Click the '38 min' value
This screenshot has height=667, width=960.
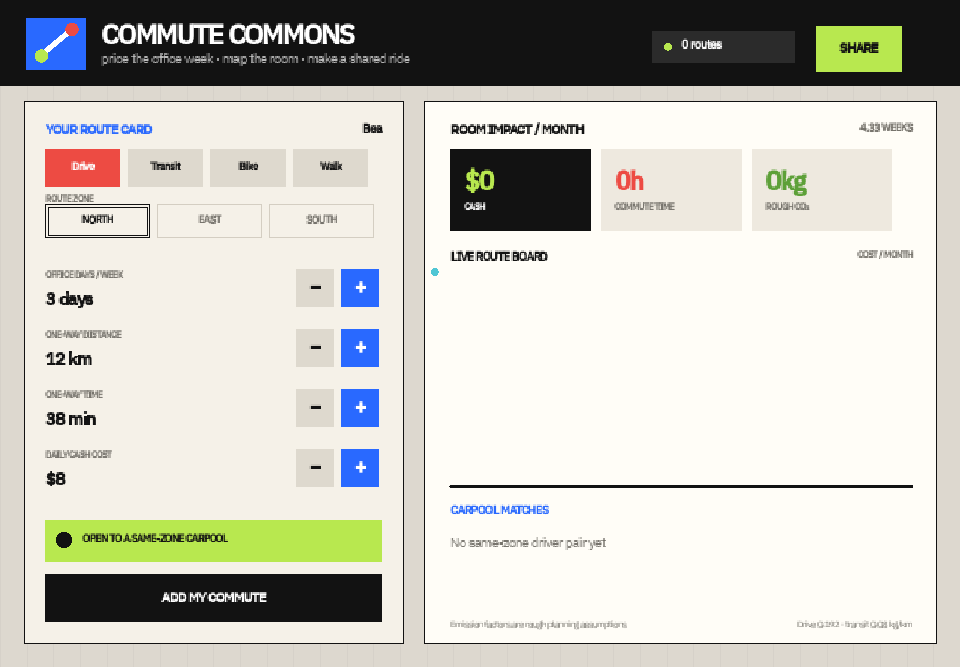pos(71,419)
